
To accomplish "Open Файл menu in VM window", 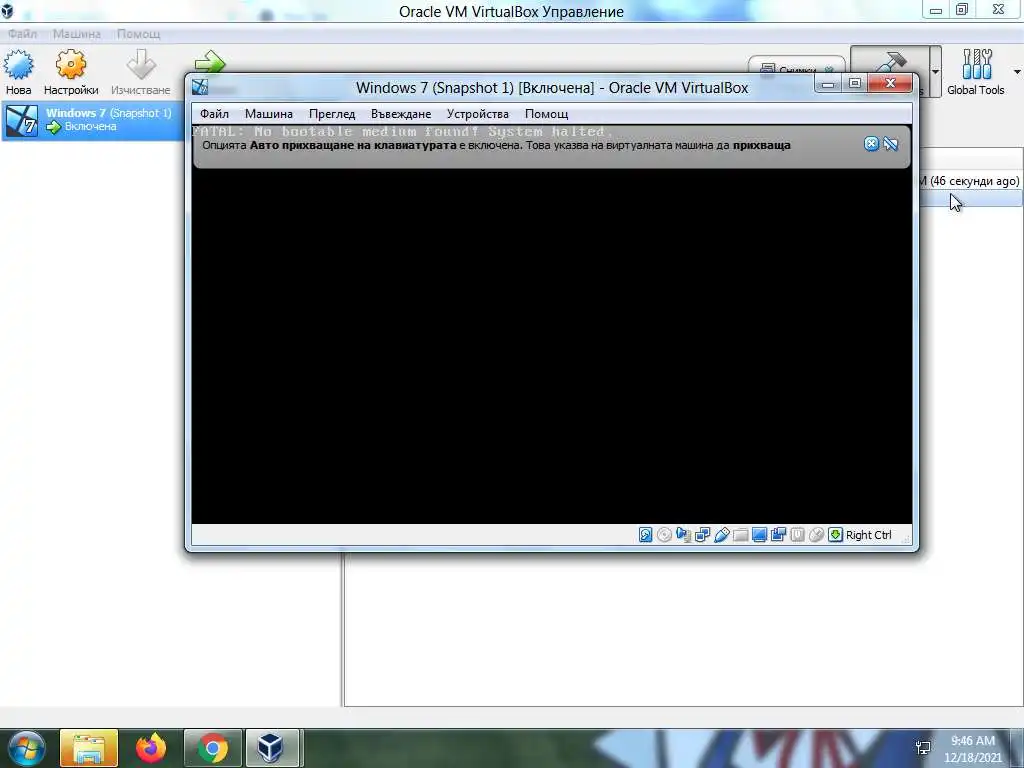I will point(214,114).
